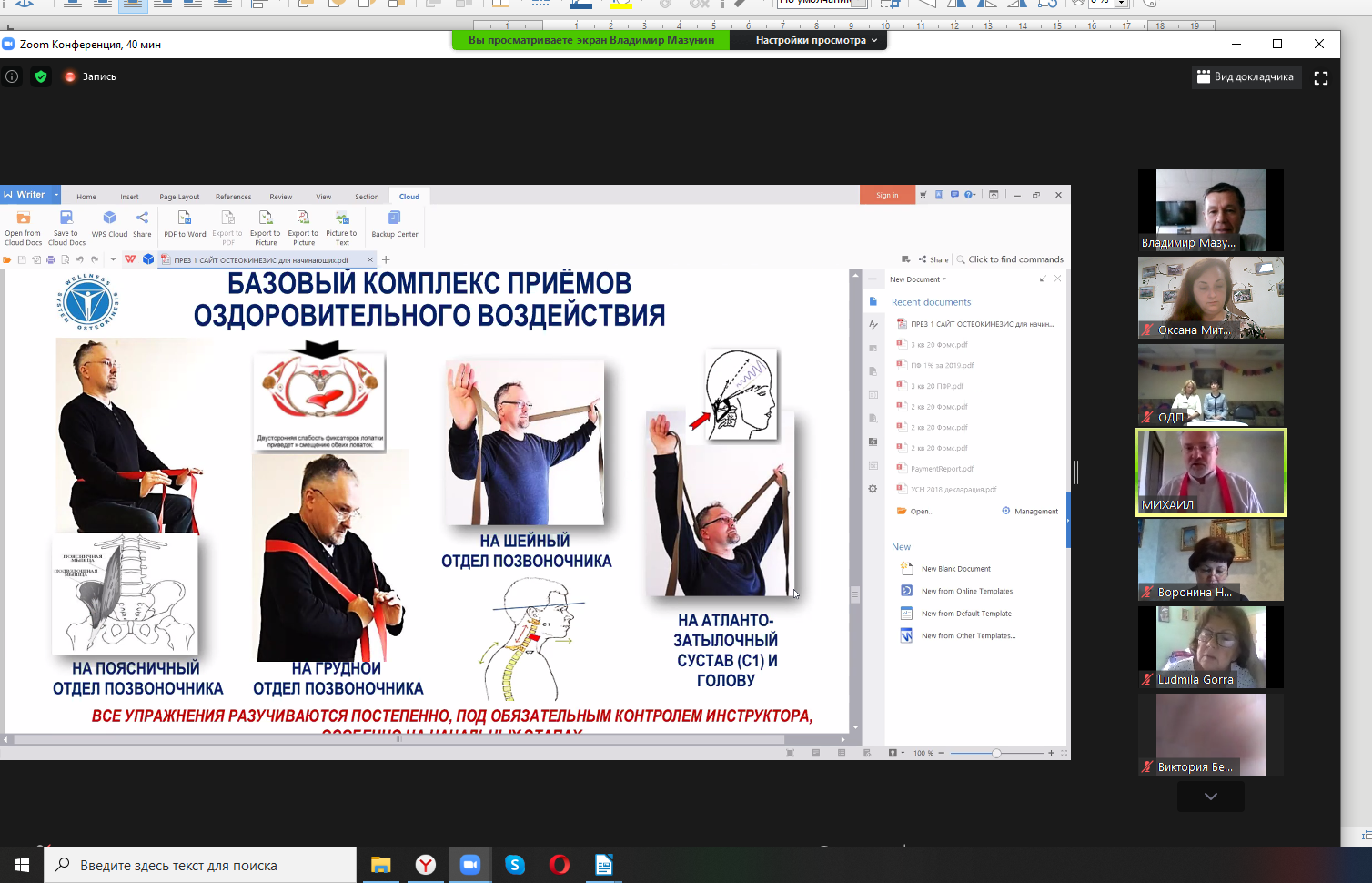Click the Zoom fullscreen icon
Viewport: 1372px width, 883px height.
tap(1321, 78)
